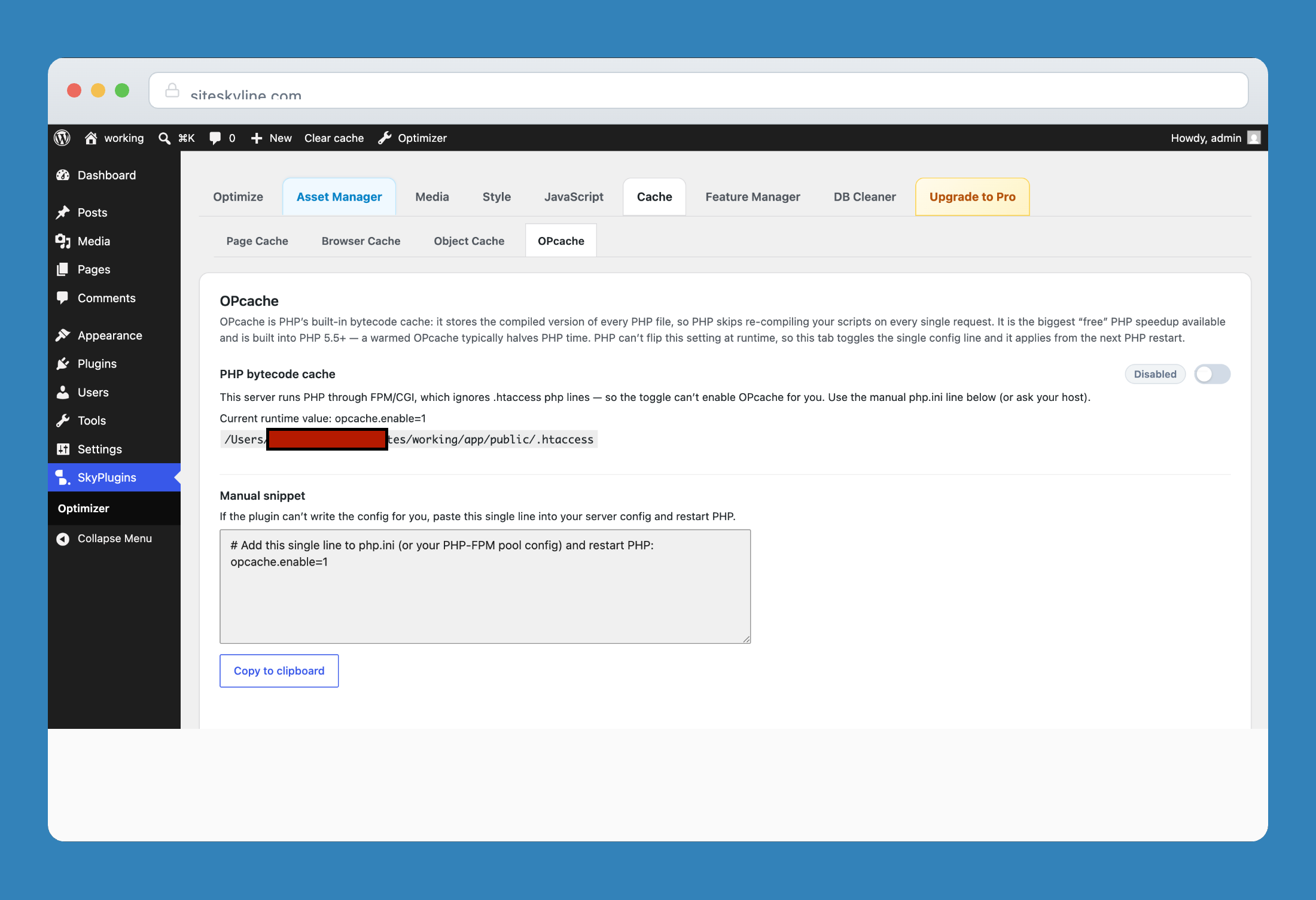Open the comments bubble icon in admin bar

click(215, 138)
